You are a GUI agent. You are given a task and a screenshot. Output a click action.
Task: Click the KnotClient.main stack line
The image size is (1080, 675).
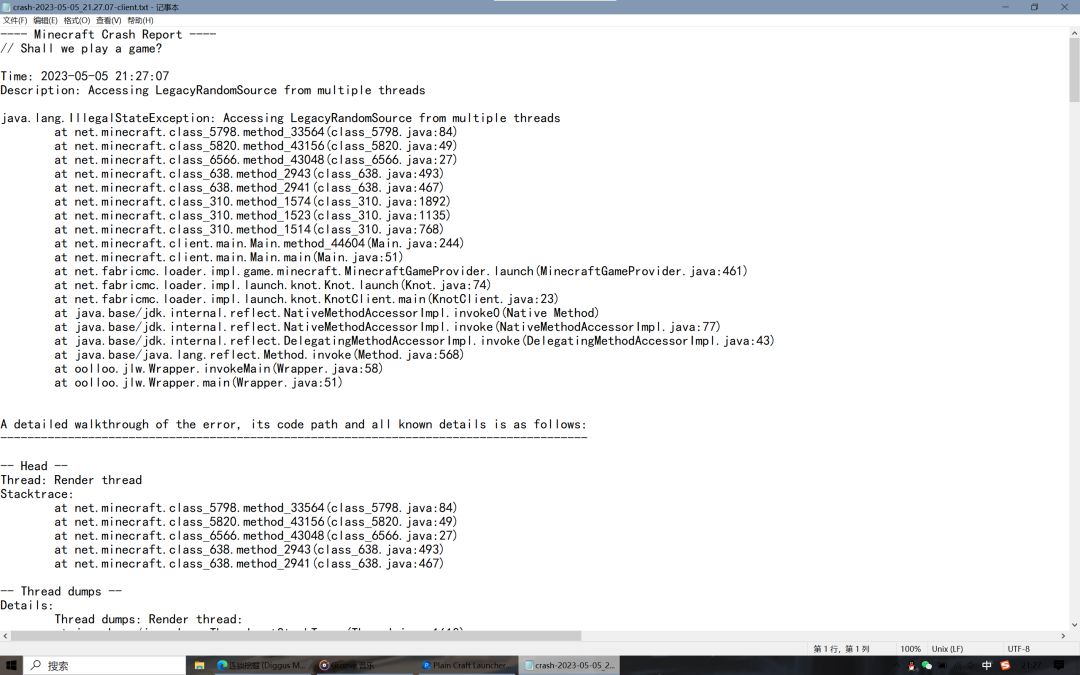tap(307, 299)
